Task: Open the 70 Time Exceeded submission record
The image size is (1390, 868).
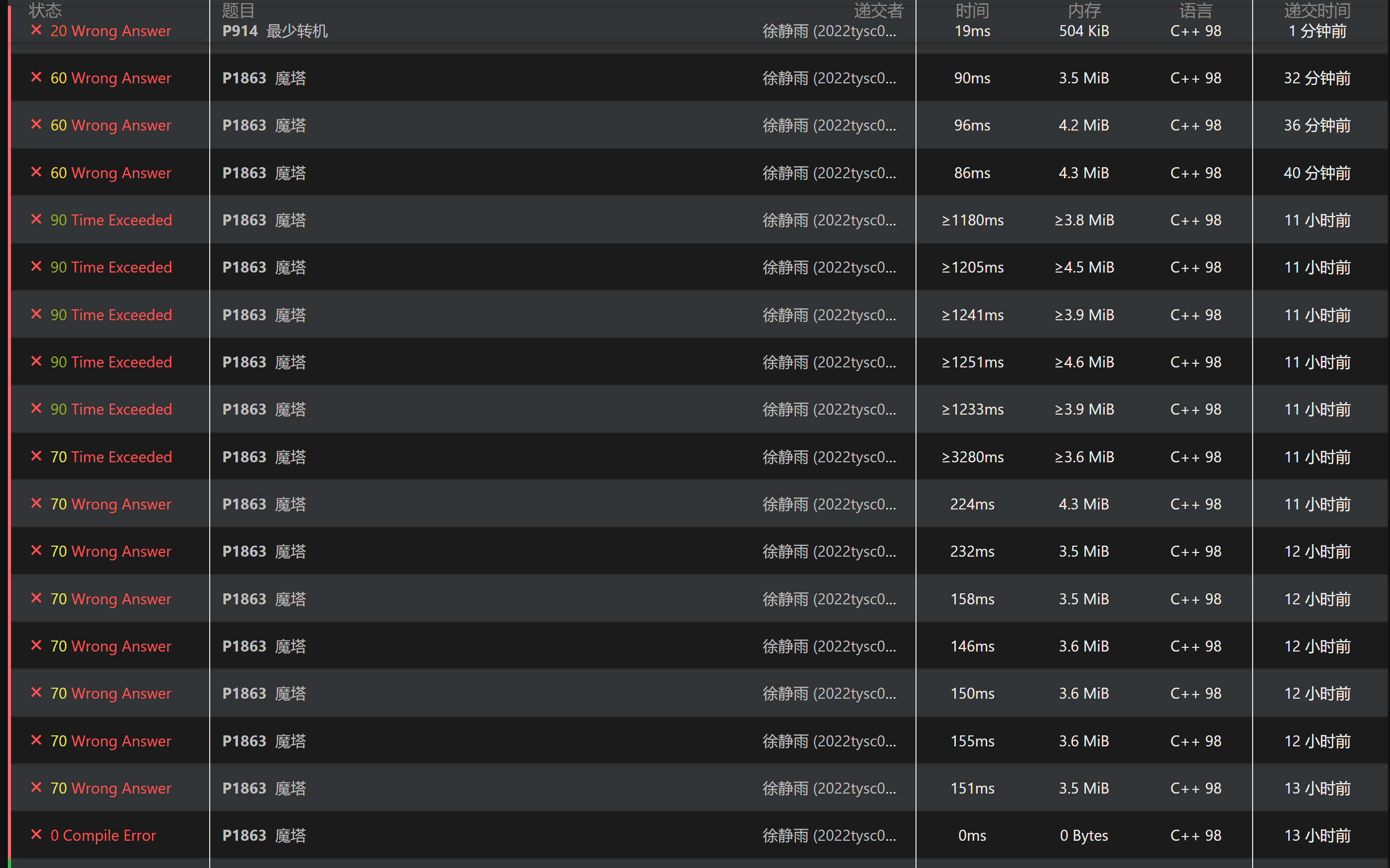Action: [x=111, y=457]
